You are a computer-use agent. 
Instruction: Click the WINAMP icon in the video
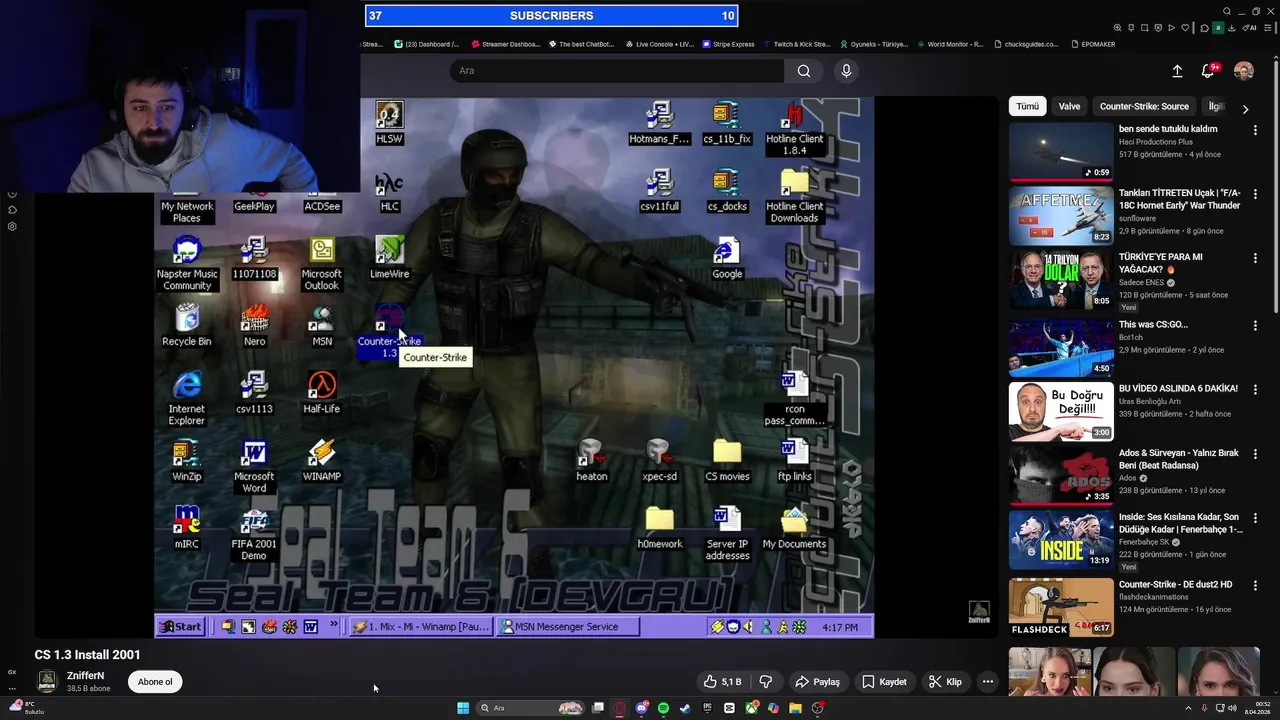(x=321, y=461)
